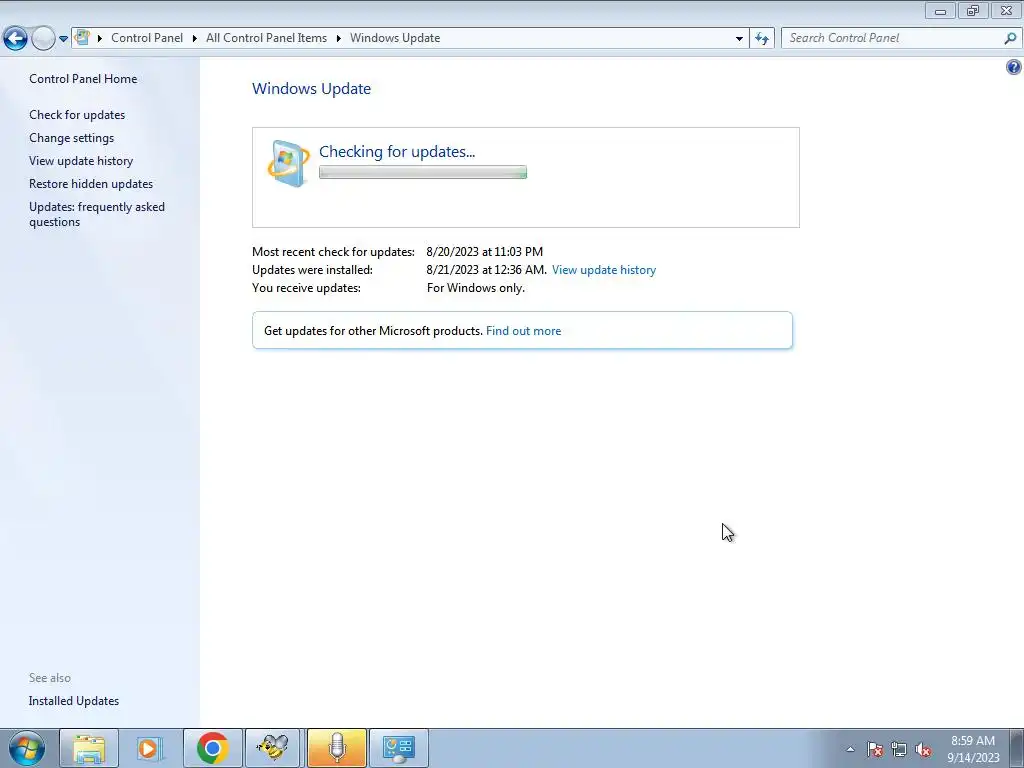Click the Back navigation arrow button
This screenshot has width=1024, height=768.
point(16,39)
